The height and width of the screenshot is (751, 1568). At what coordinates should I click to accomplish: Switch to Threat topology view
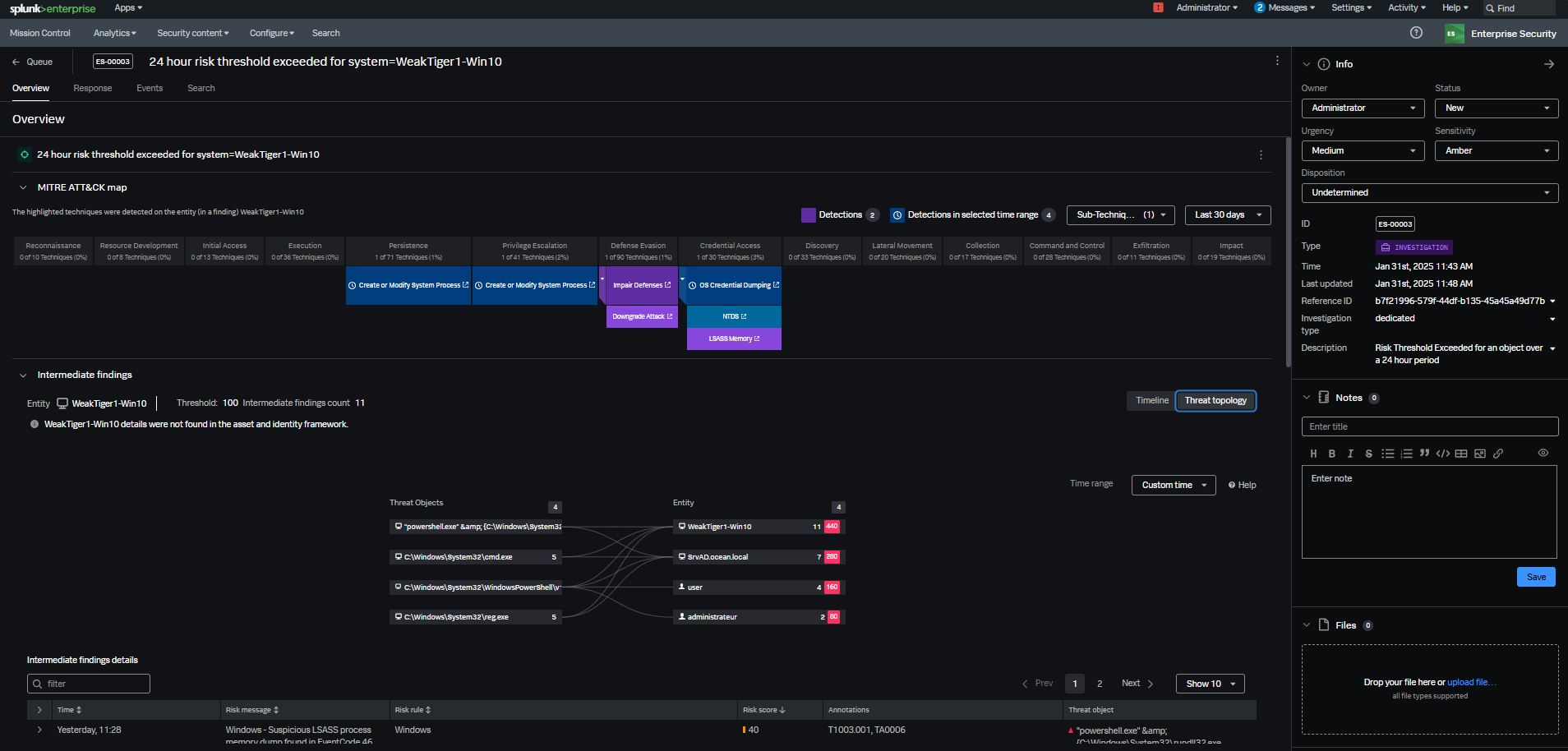[x=1215, y=401]
